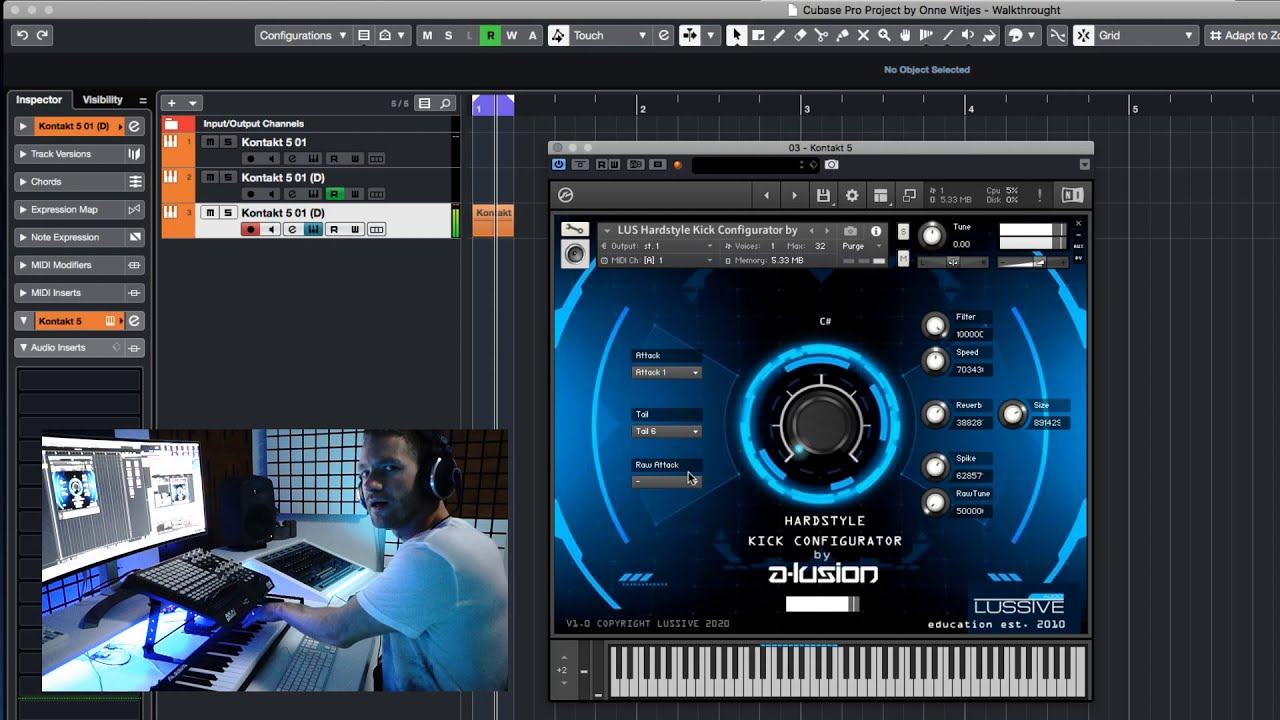
Task: Open the Raw Attack dropdown
Action: coord(667,481)
